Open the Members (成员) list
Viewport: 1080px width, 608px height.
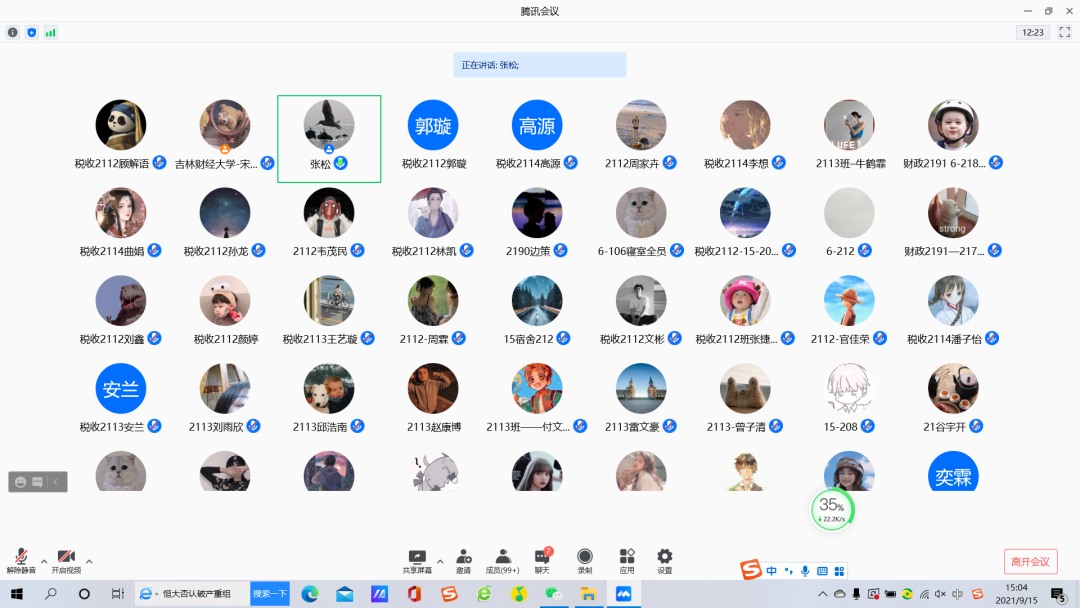502,560
